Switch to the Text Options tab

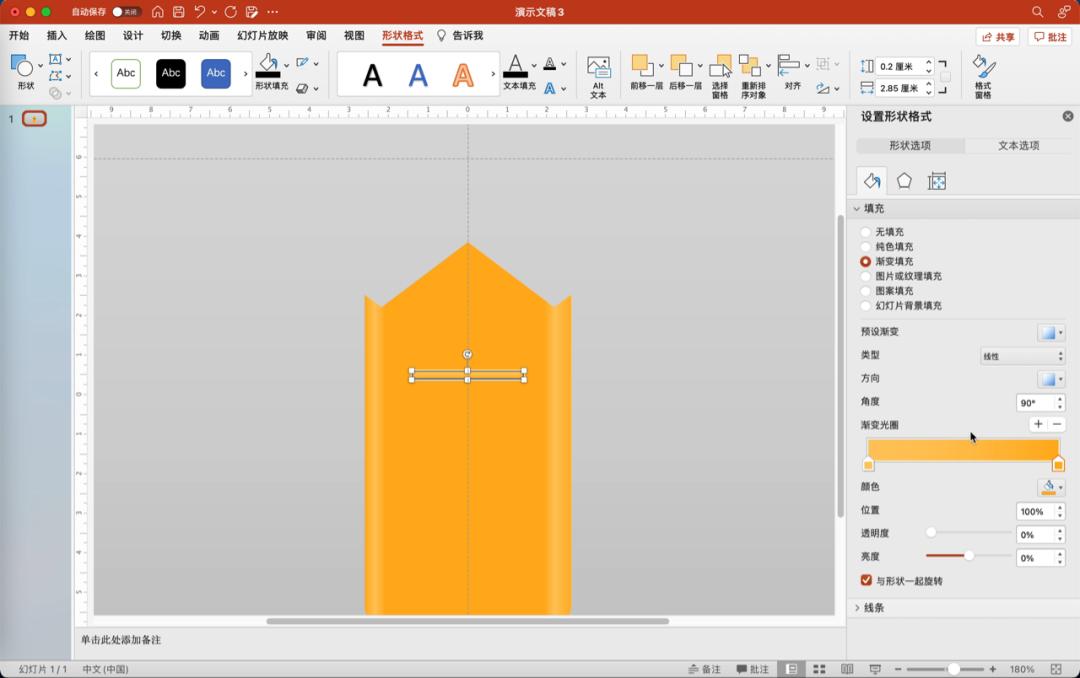(x=1018, y=146)
